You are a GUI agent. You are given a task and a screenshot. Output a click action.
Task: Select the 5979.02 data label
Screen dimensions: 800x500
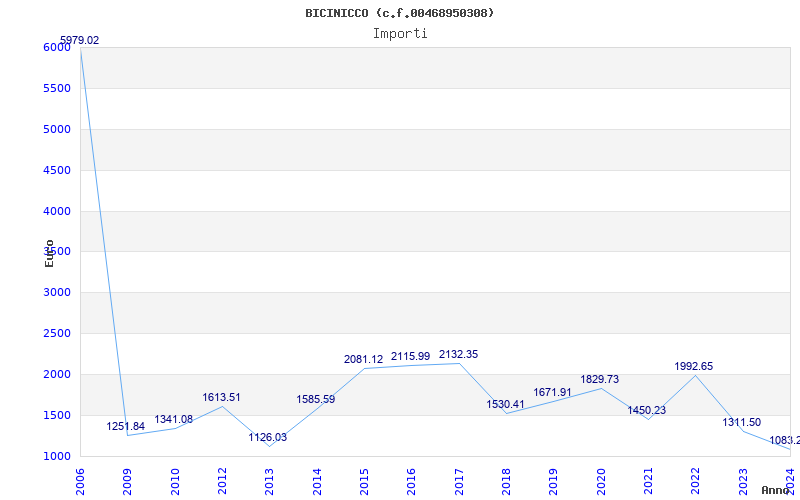click(79, 41)
